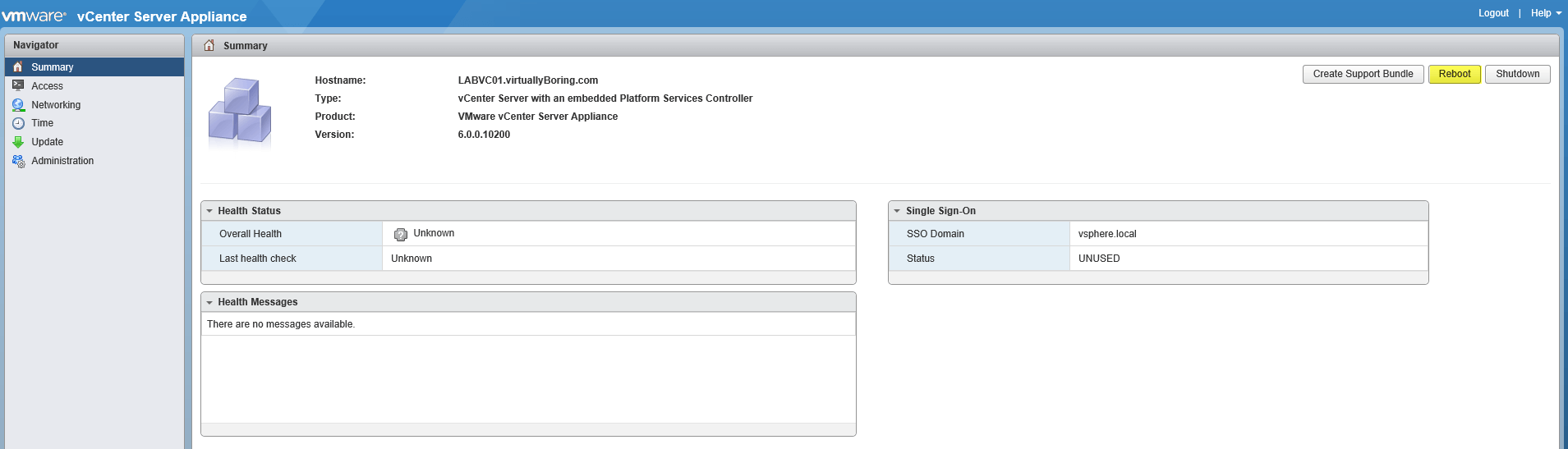Open the Summary navigator item
The width and height of the screenshot is (1568, 449).
point(94,66)
